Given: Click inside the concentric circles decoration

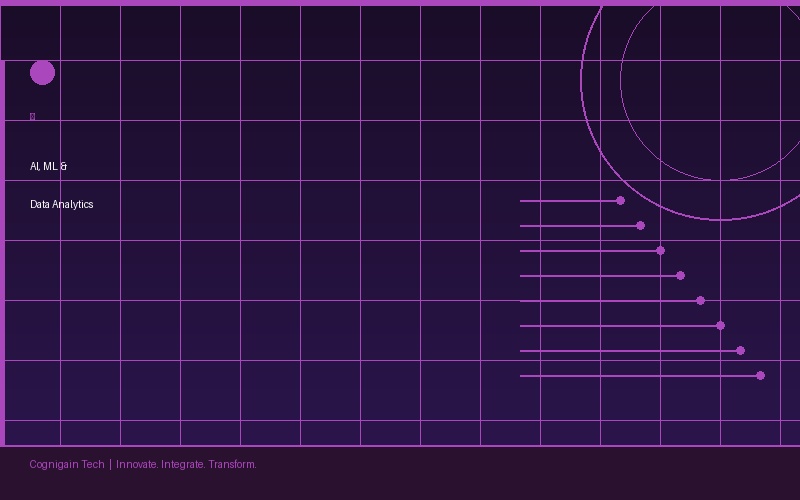Looking at the screenshot, I should tap(720, 80).
